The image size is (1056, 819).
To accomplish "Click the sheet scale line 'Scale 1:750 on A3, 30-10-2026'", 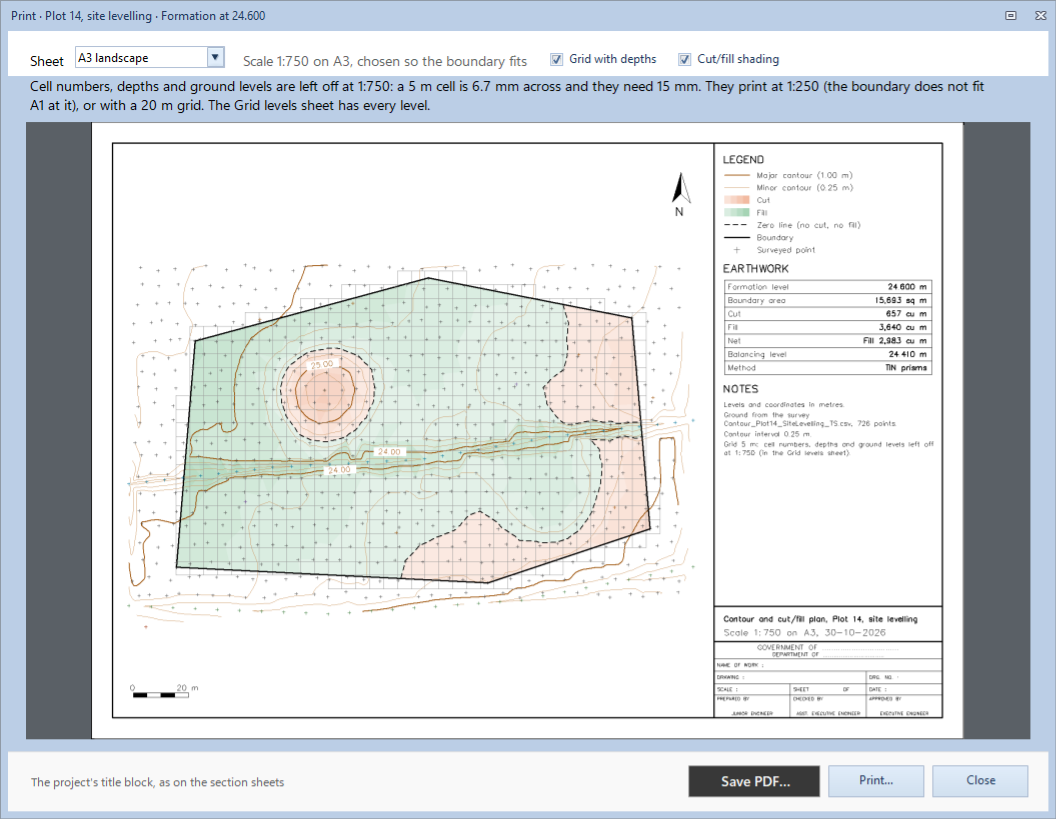I will click(x=804, y=632).
